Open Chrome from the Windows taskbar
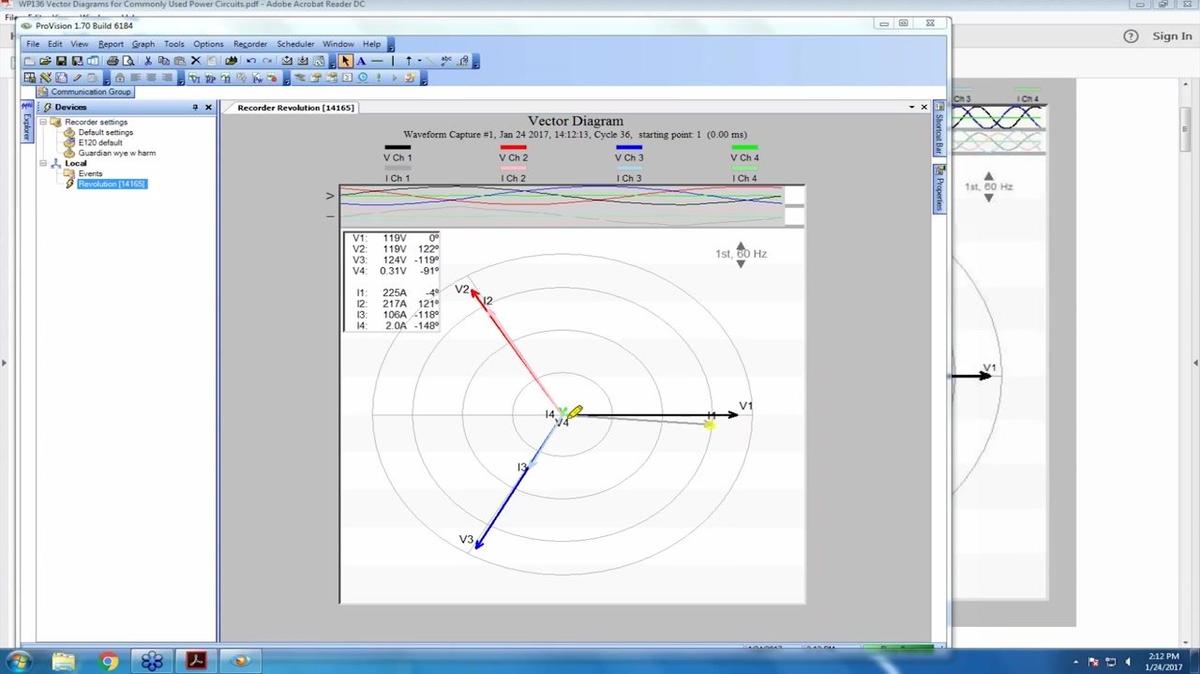Screen dimensions: 1200x674 point(109,661)
